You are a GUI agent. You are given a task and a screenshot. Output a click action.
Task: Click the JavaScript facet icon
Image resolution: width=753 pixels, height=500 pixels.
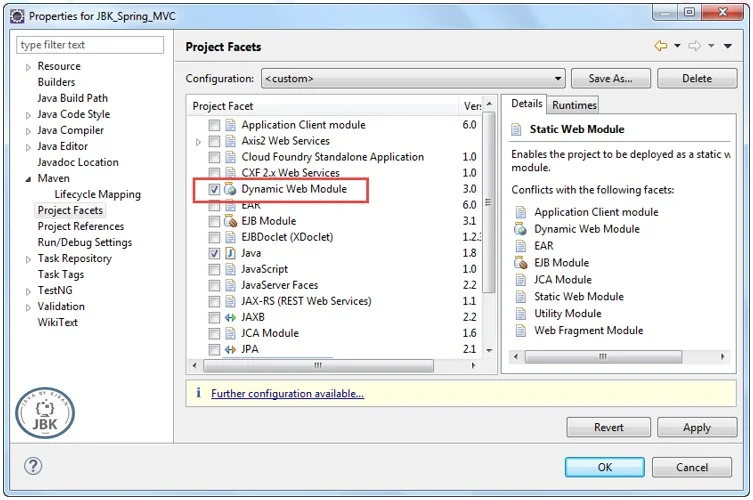point(231,269)
